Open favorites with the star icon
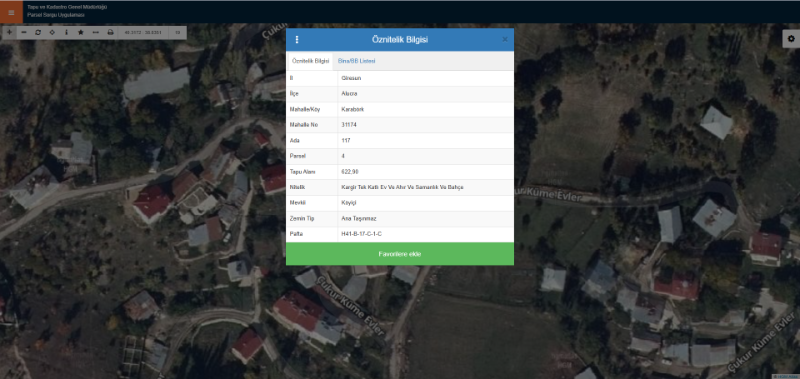 tap(81, 33)
